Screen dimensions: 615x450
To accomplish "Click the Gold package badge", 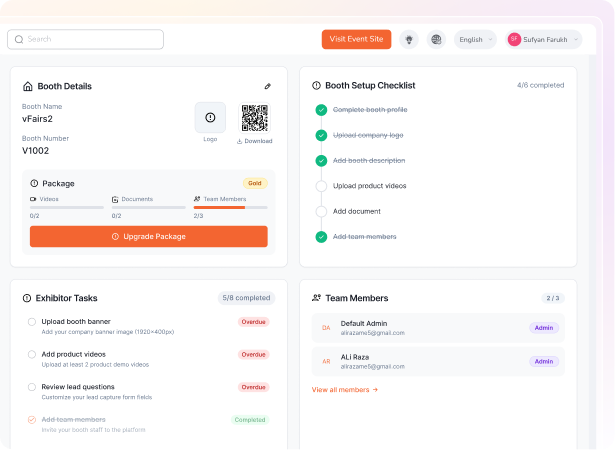I will (255, 183).
